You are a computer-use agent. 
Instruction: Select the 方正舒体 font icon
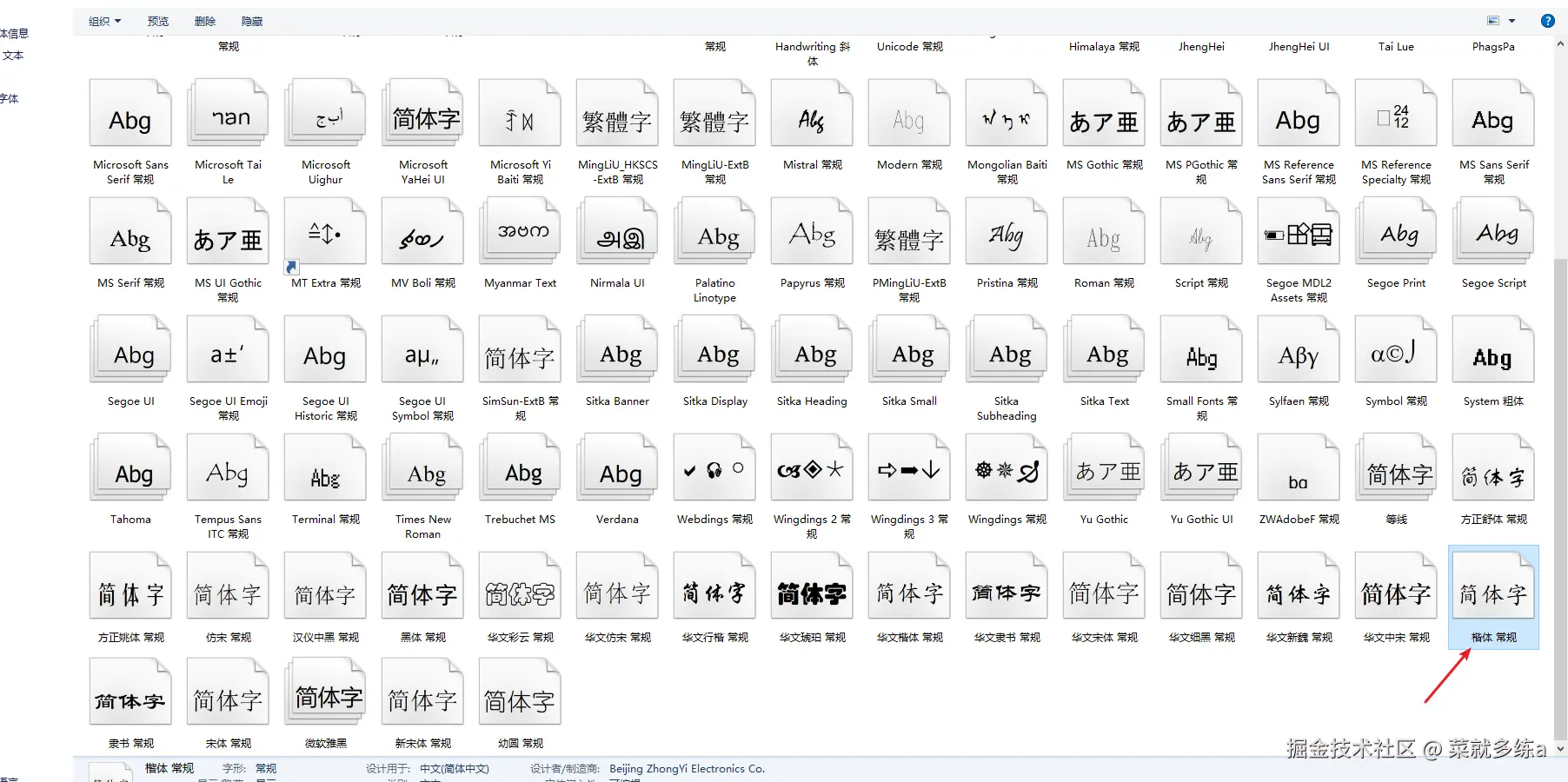pyautogui.click(x=1493, y=467)
